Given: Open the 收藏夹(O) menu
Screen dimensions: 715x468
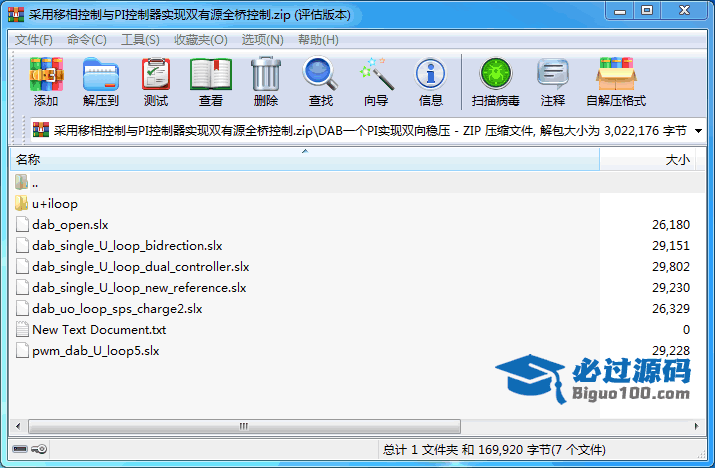Looking at the screenshot, I should (201, 40).
